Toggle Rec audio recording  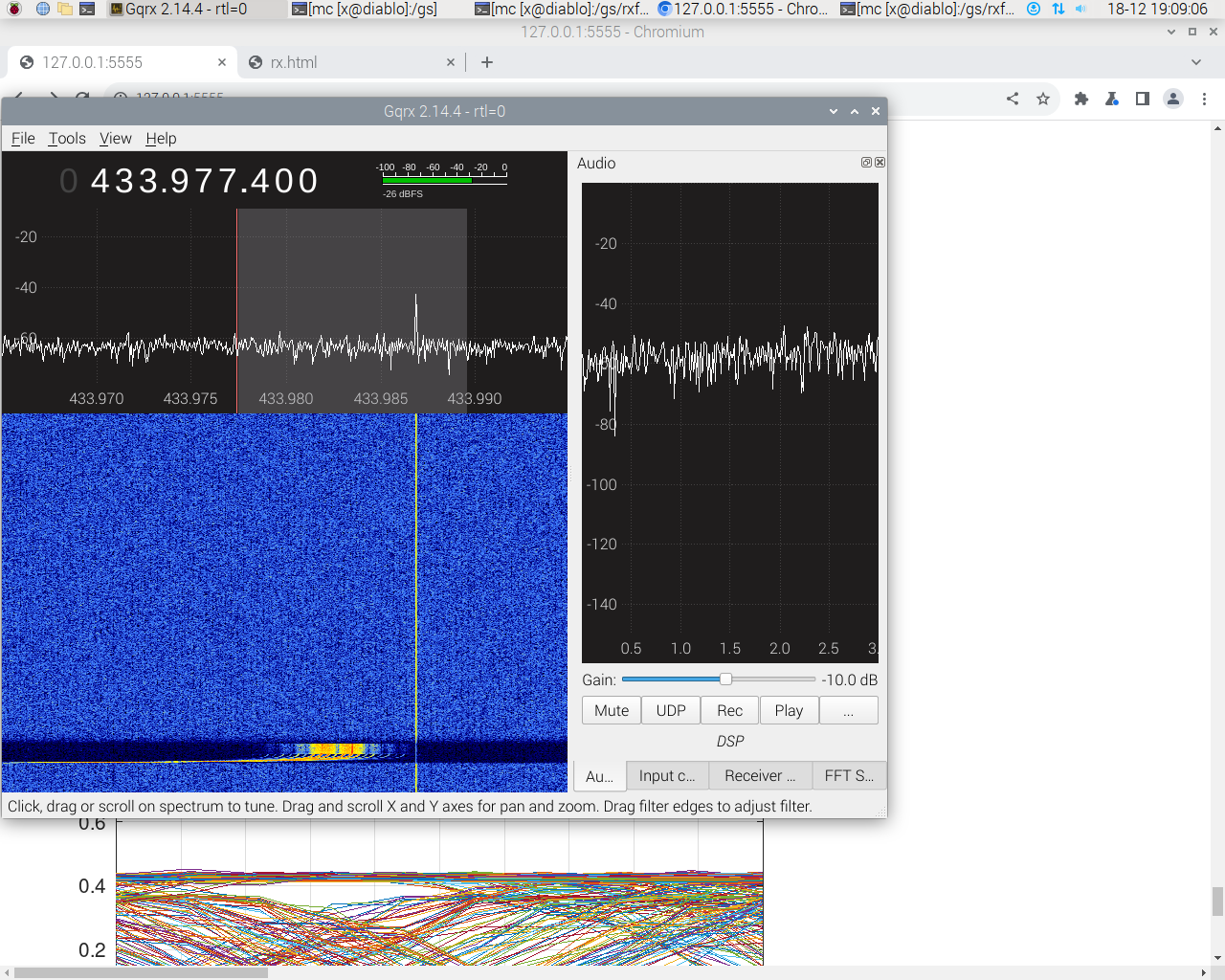(x=729, y=710)
